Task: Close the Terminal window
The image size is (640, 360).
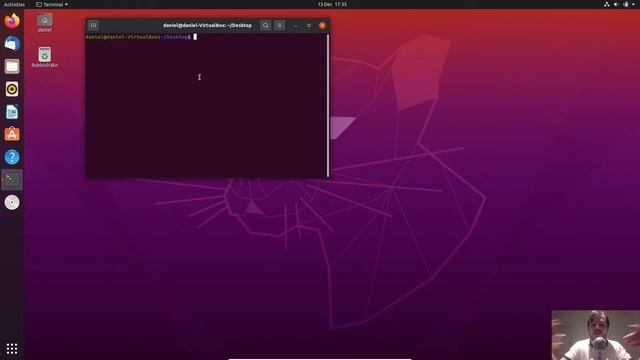Action: 322,25
